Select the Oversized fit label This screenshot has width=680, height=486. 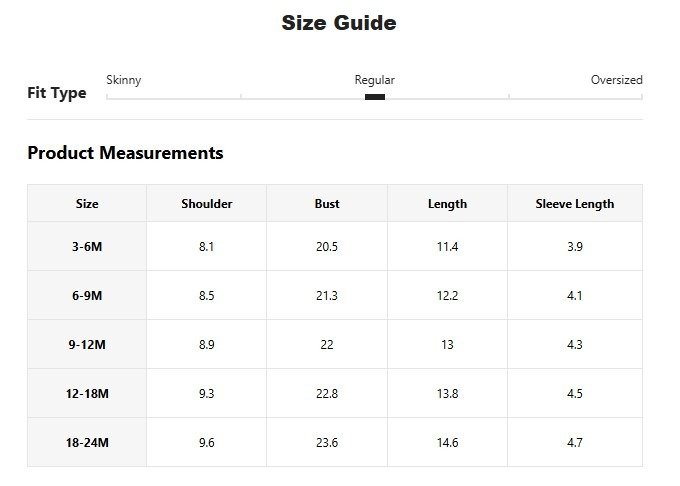pos(616,80)
